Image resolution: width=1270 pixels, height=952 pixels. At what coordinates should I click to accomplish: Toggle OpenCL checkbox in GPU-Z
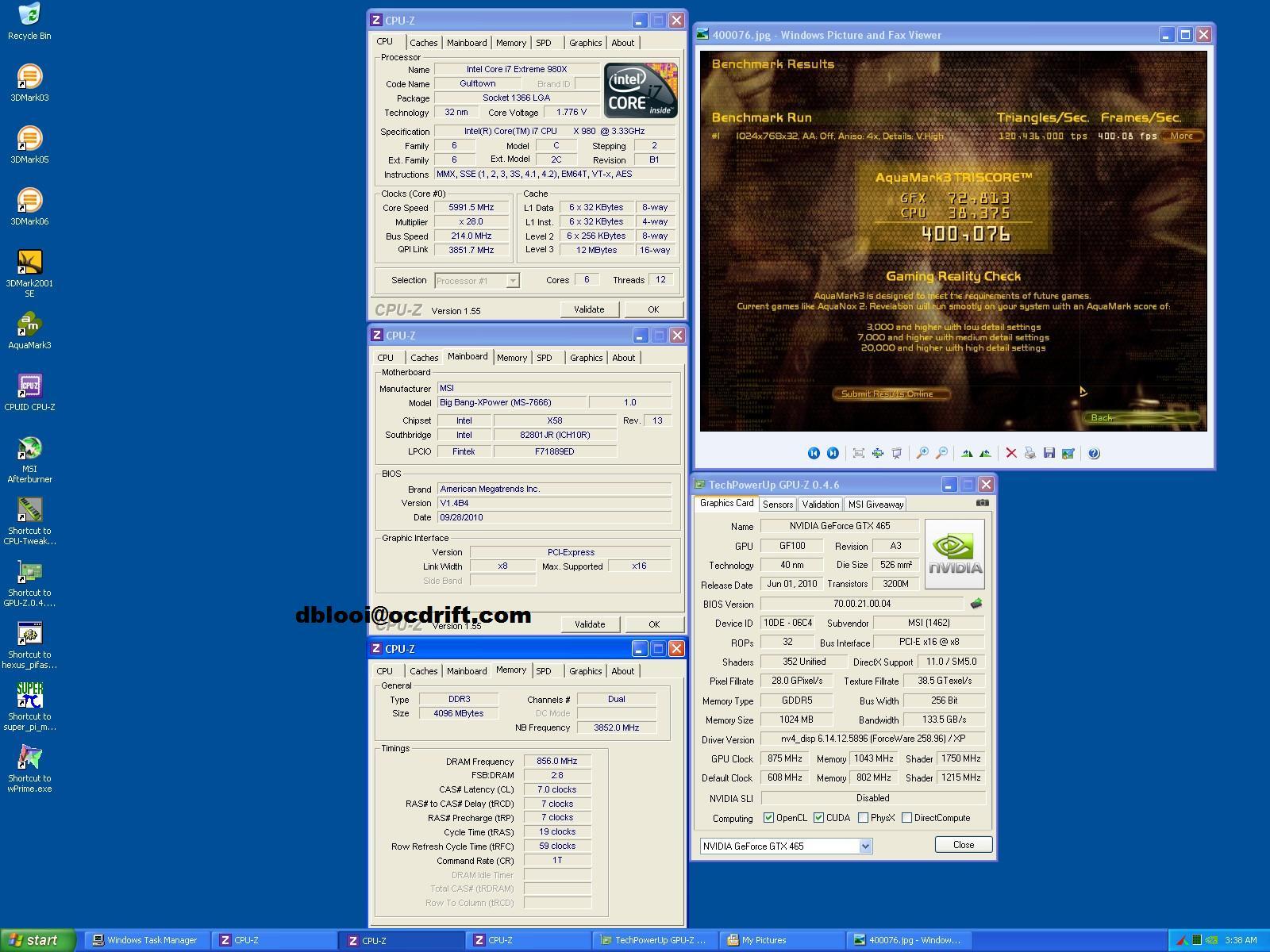(768, 818)
